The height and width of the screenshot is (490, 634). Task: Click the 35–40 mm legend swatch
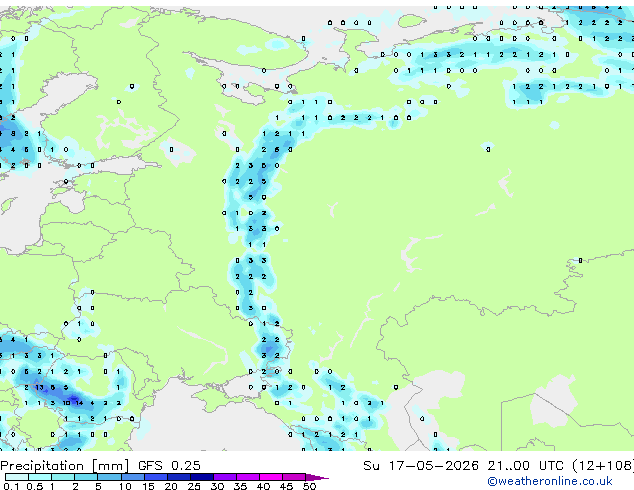tap(248, 477)
